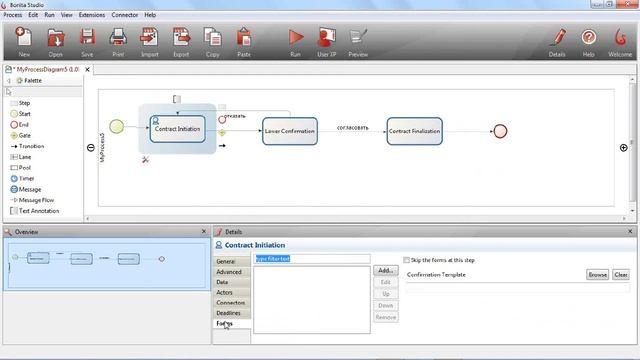Switch to the Connectors details tab

(x=231, y=303)
